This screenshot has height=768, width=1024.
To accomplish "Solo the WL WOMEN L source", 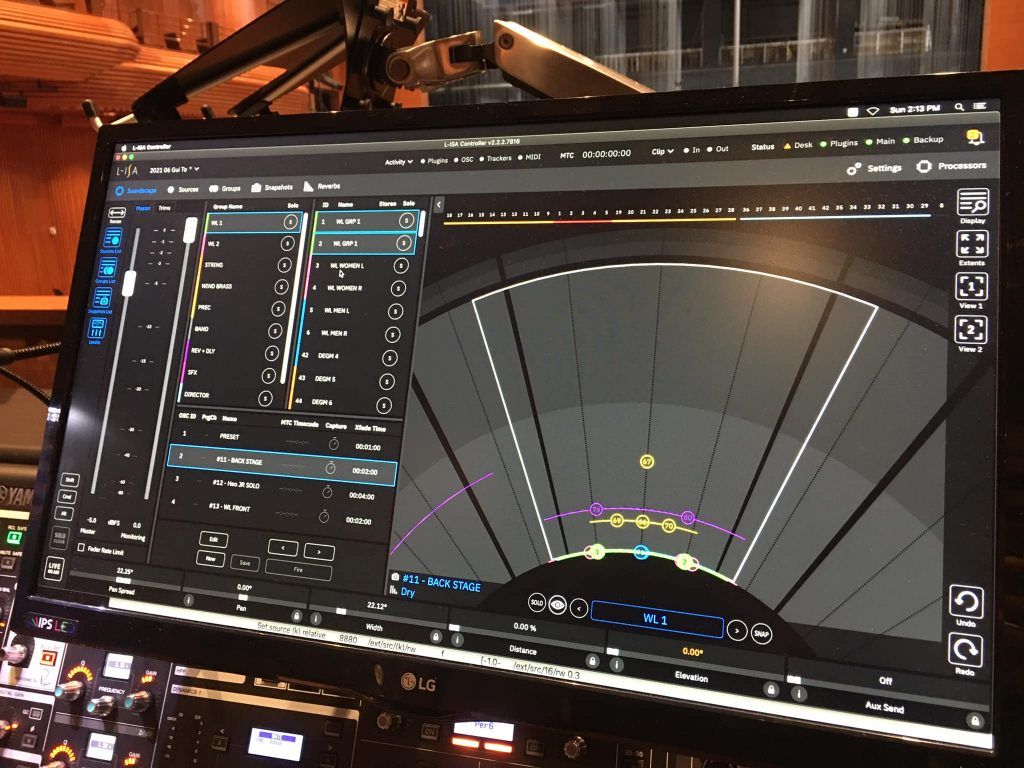I will pos(401,266).
